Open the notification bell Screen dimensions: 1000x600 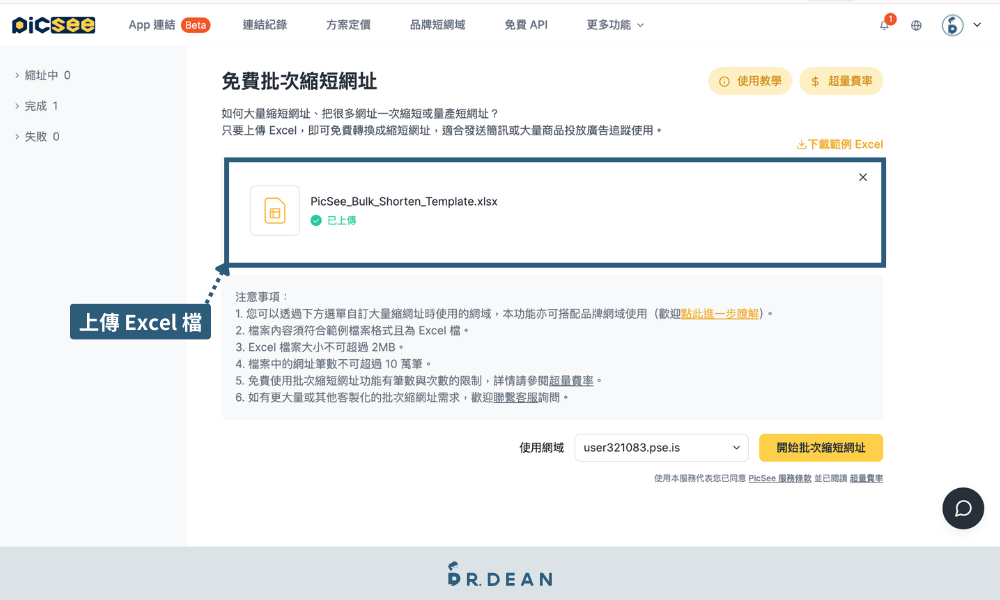coord(885,25)
